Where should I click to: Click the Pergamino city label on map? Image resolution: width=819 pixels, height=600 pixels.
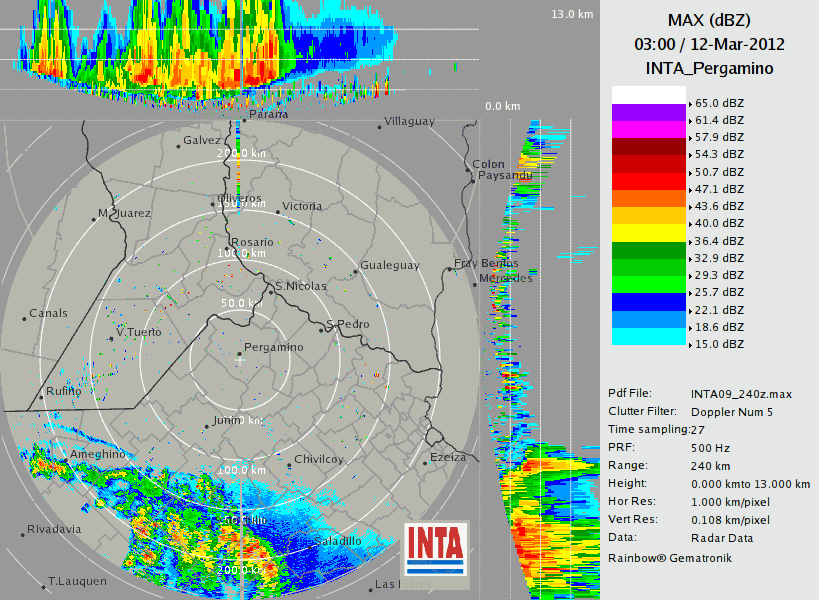pyautogui.click(x=273, y=347)
